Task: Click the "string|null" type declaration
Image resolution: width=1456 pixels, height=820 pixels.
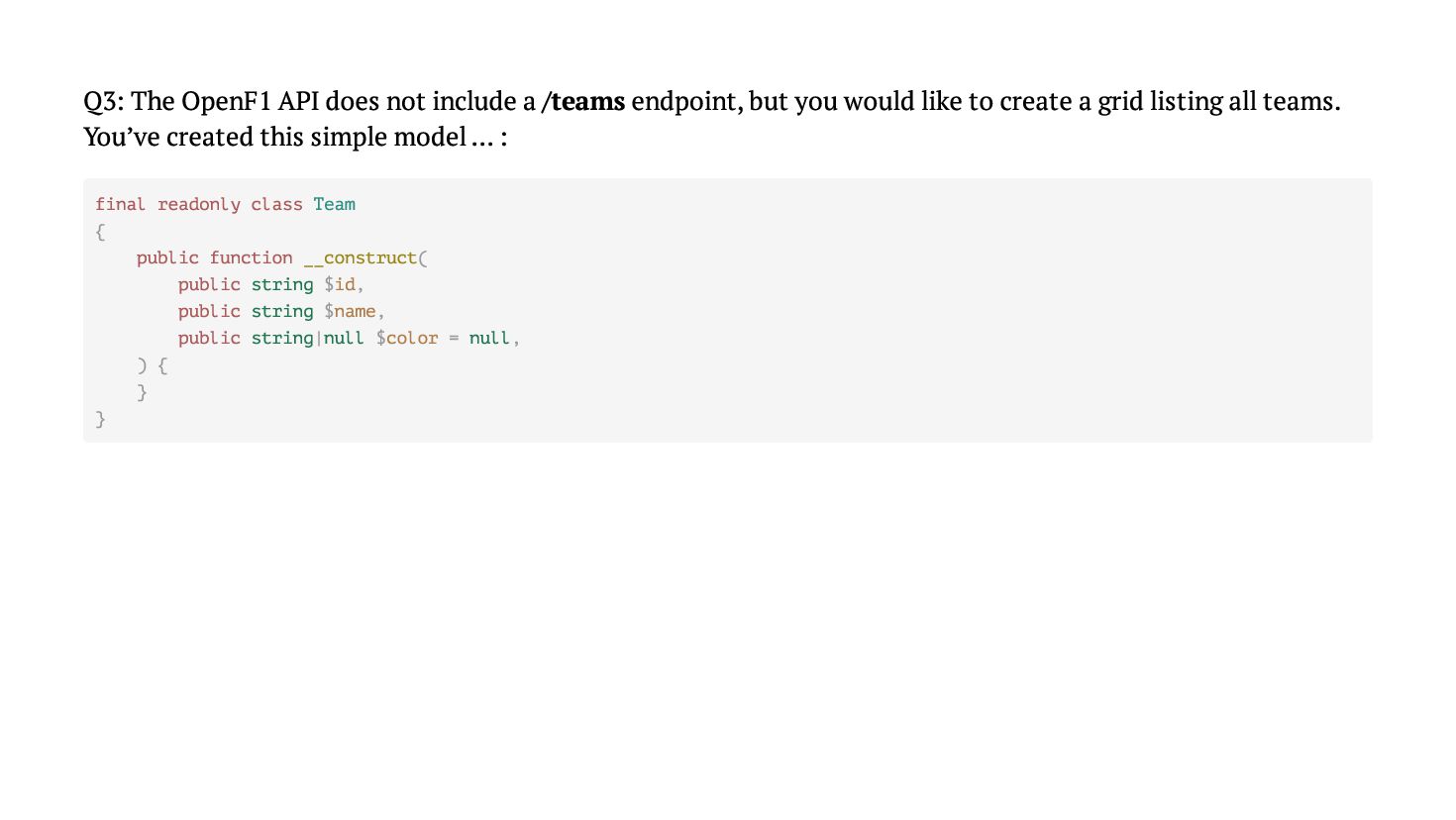Action: [x=307, y=339]
